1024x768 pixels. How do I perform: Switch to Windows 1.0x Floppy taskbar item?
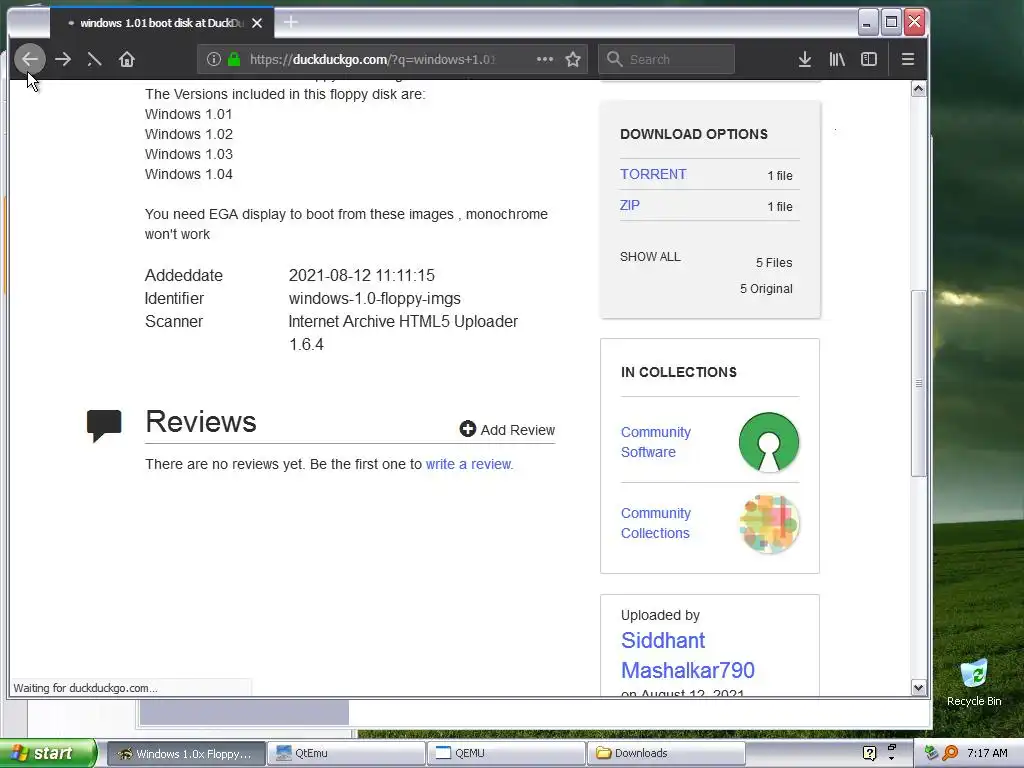tap(185, 753)
